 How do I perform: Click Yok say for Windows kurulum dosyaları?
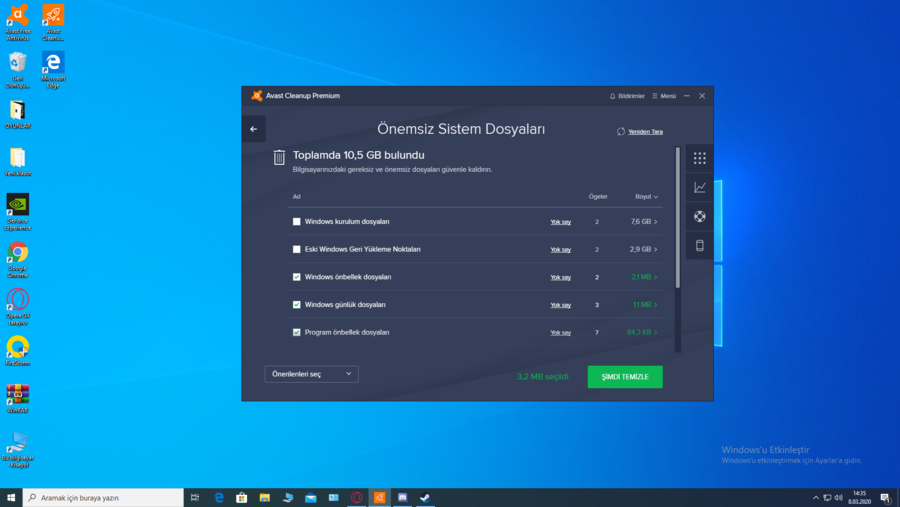click(560, 222)
